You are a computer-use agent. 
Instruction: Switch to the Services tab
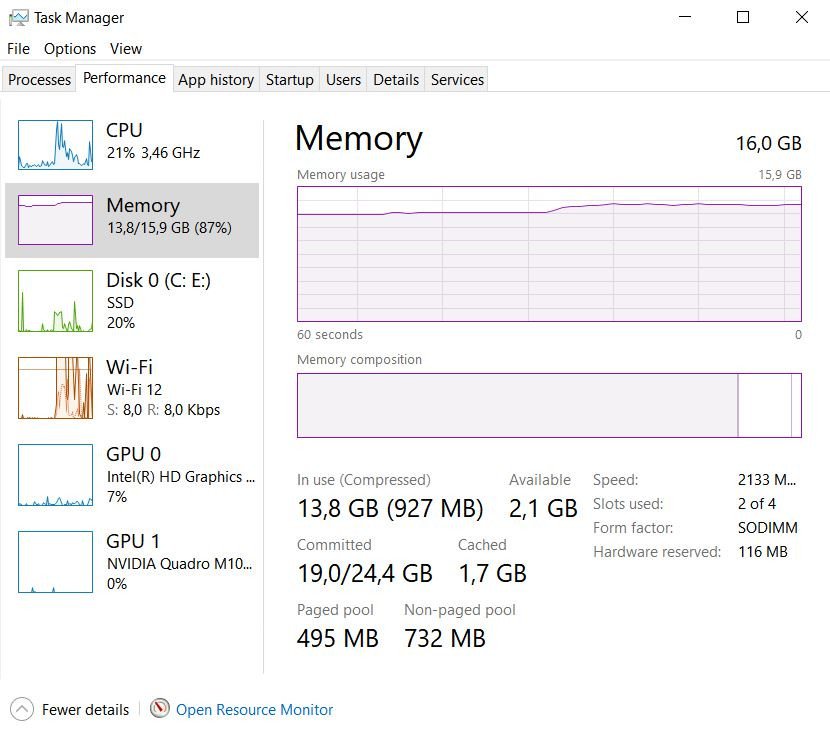[457, 79]
